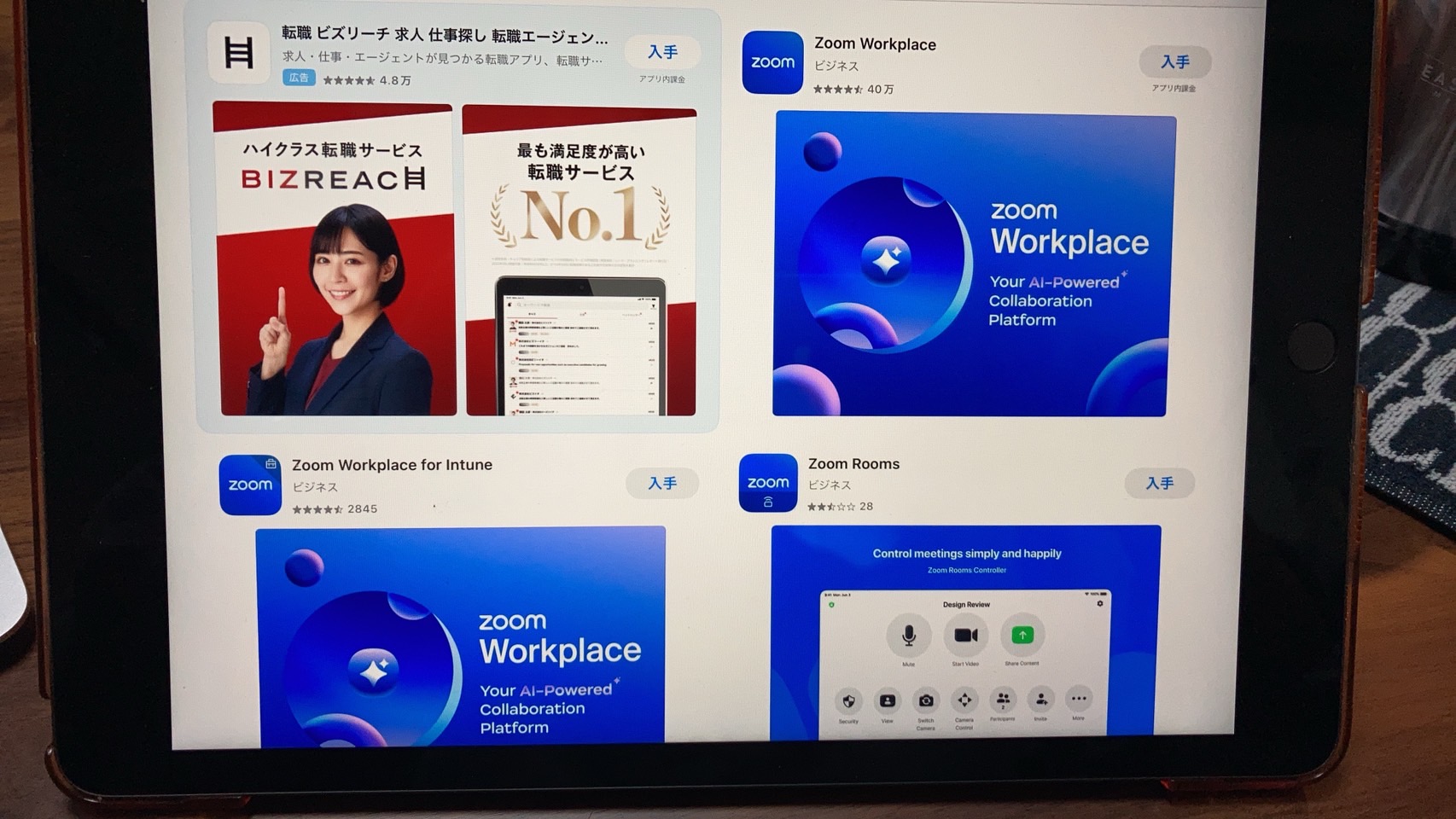1456x819 pixels.
Task: Tap the AI sparkle icon in Zoom Workplace banner
Action: pos(886,260)
